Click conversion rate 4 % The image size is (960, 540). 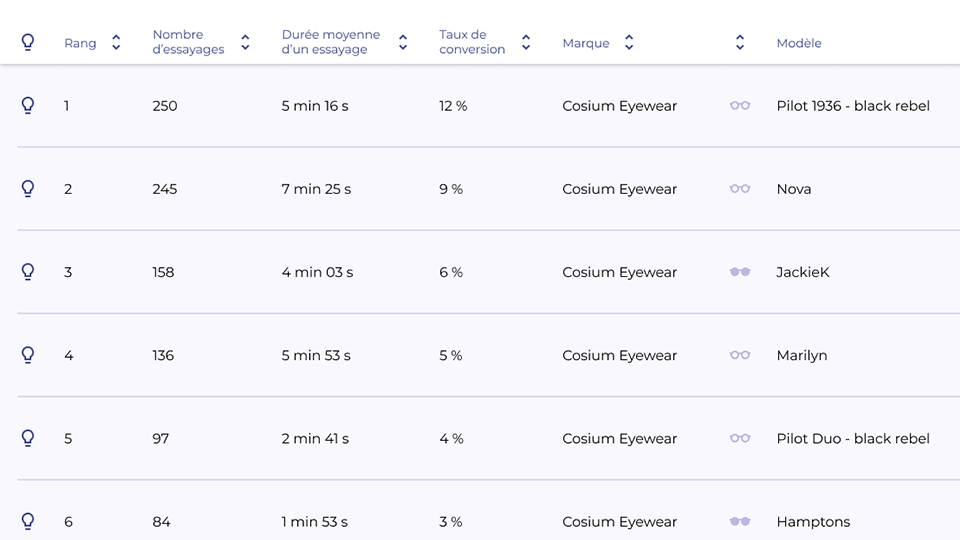[x=451, y=439]
